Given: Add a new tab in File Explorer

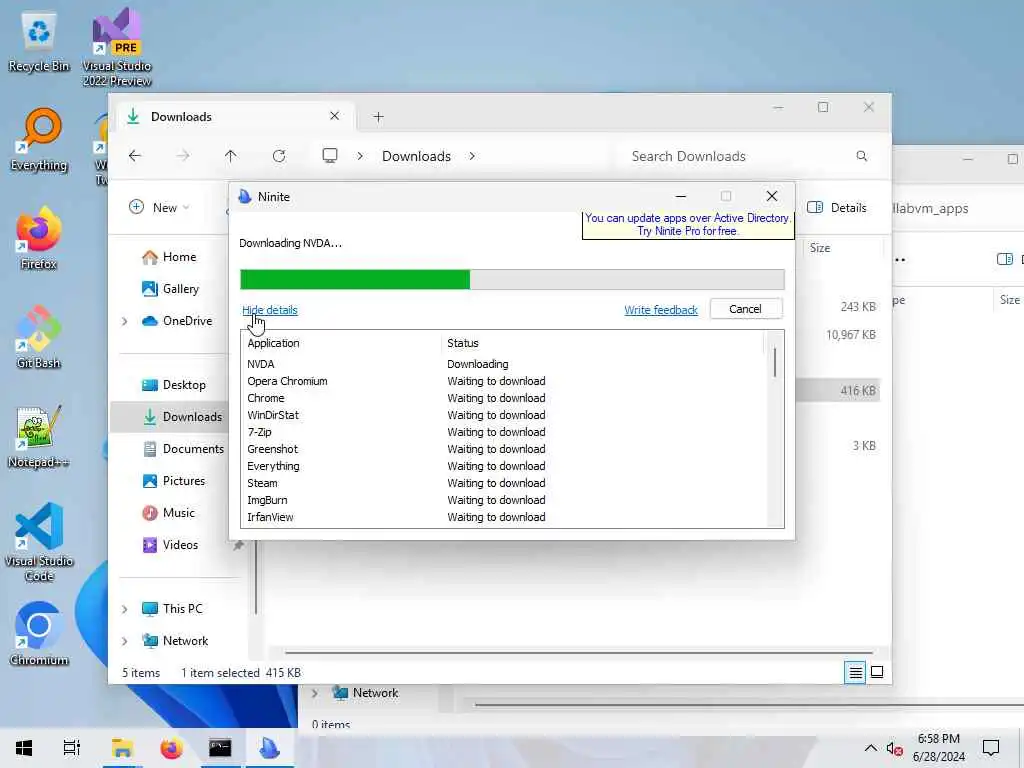Looking at the screenshot, I should (x=378, y=117).
